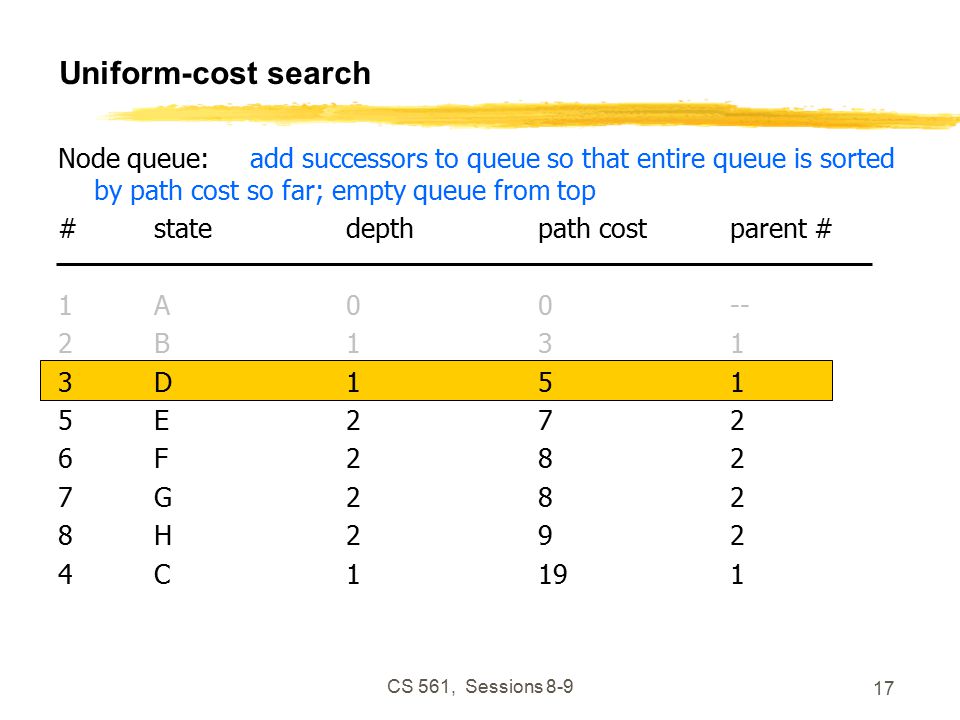Click the 'path cost' column header

click(x=592, y=230)
